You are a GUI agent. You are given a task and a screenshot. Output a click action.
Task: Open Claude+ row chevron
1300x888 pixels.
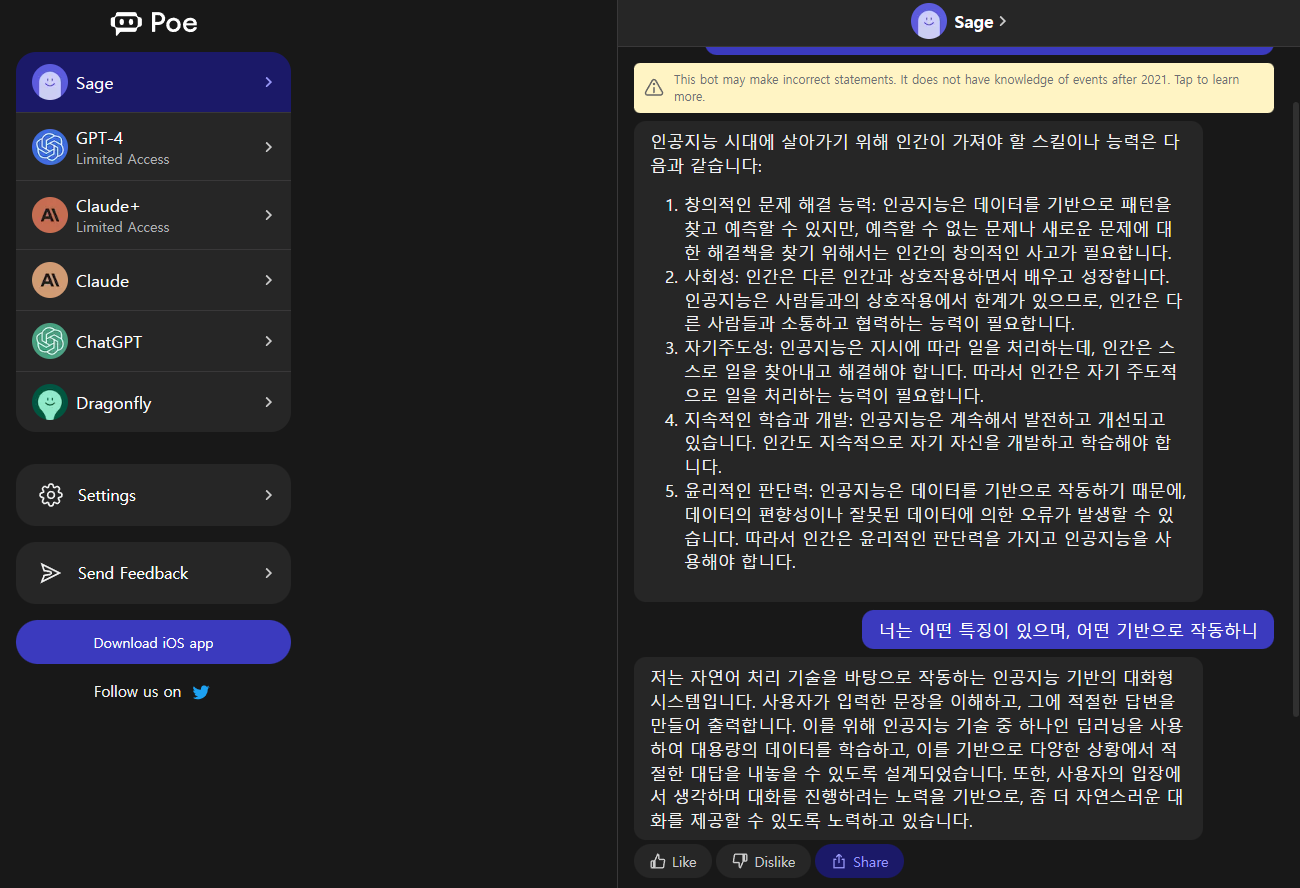coord(268,215)
